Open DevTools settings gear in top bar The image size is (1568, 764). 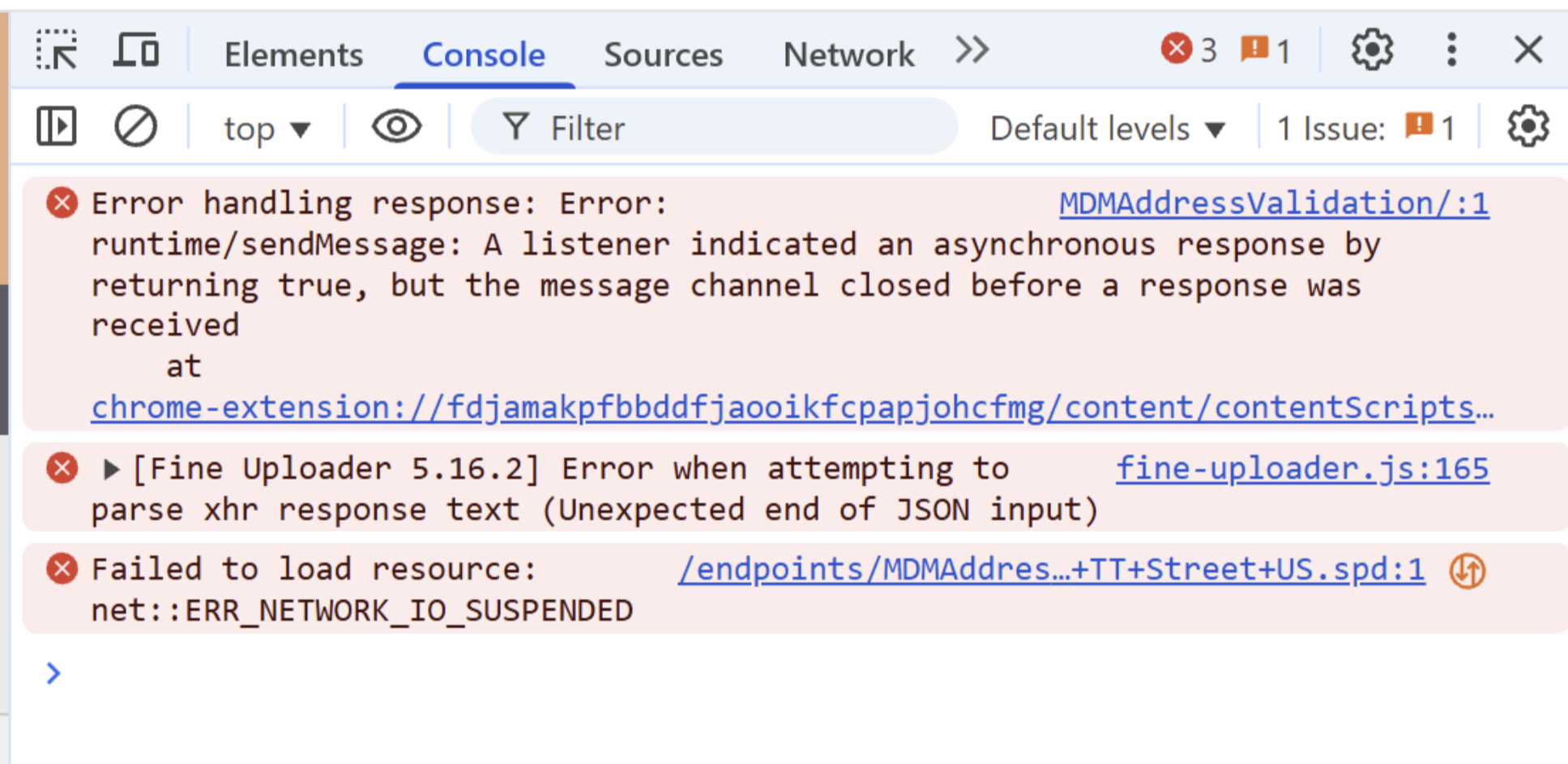click(x=1371, y=50)
